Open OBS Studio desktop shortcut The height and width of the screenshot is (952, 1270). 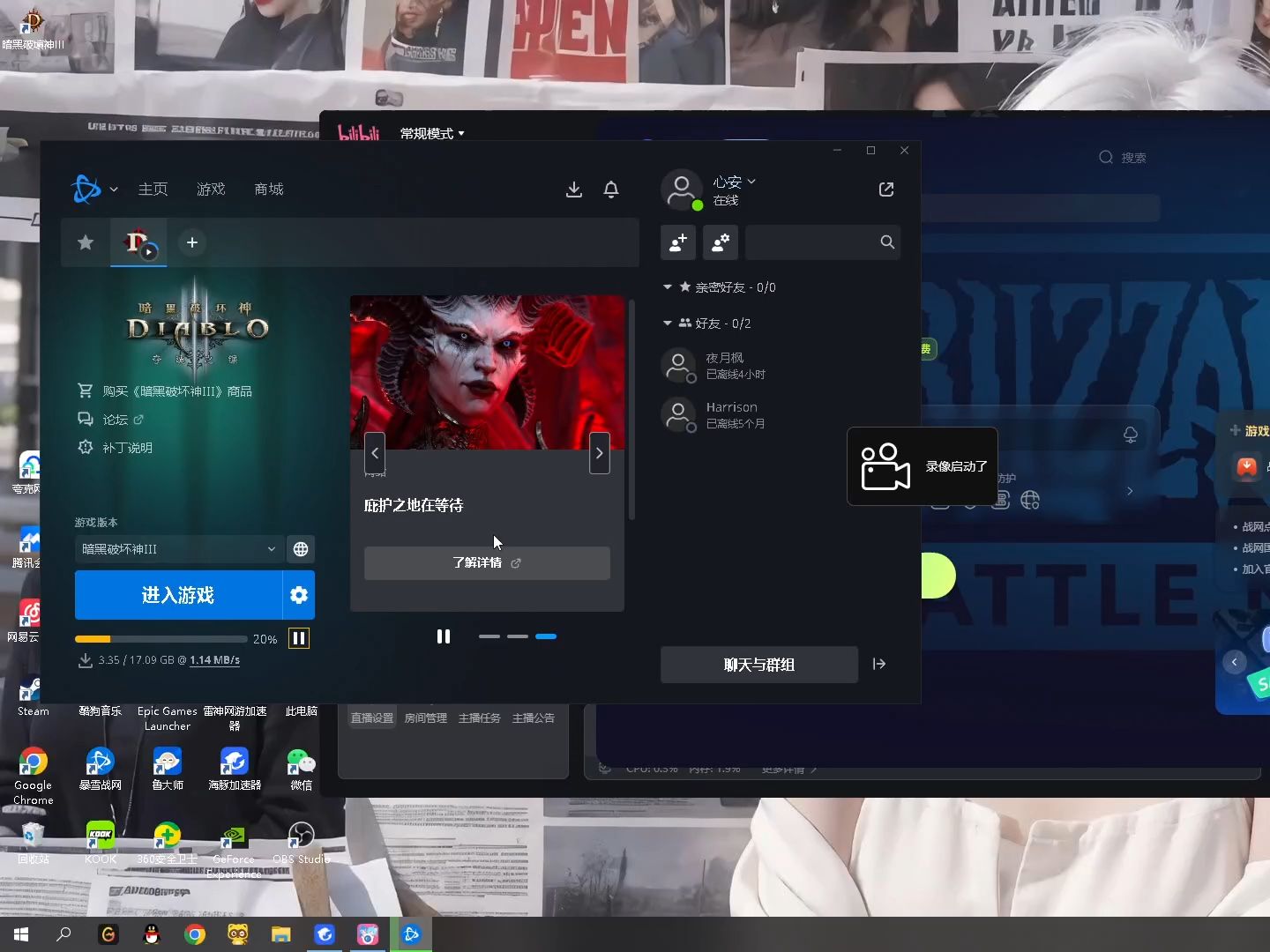coord(302,843)
